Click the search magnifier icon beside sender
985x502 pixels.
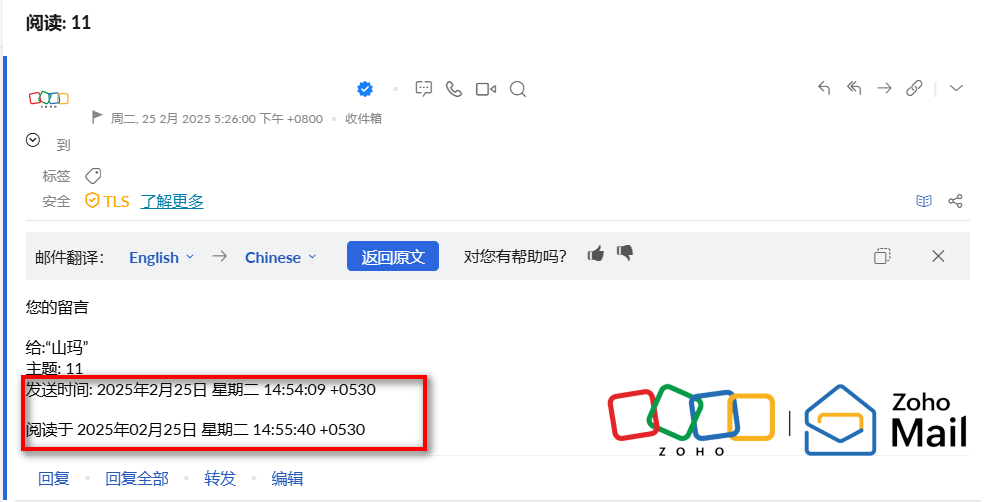(x=518, y=89)
